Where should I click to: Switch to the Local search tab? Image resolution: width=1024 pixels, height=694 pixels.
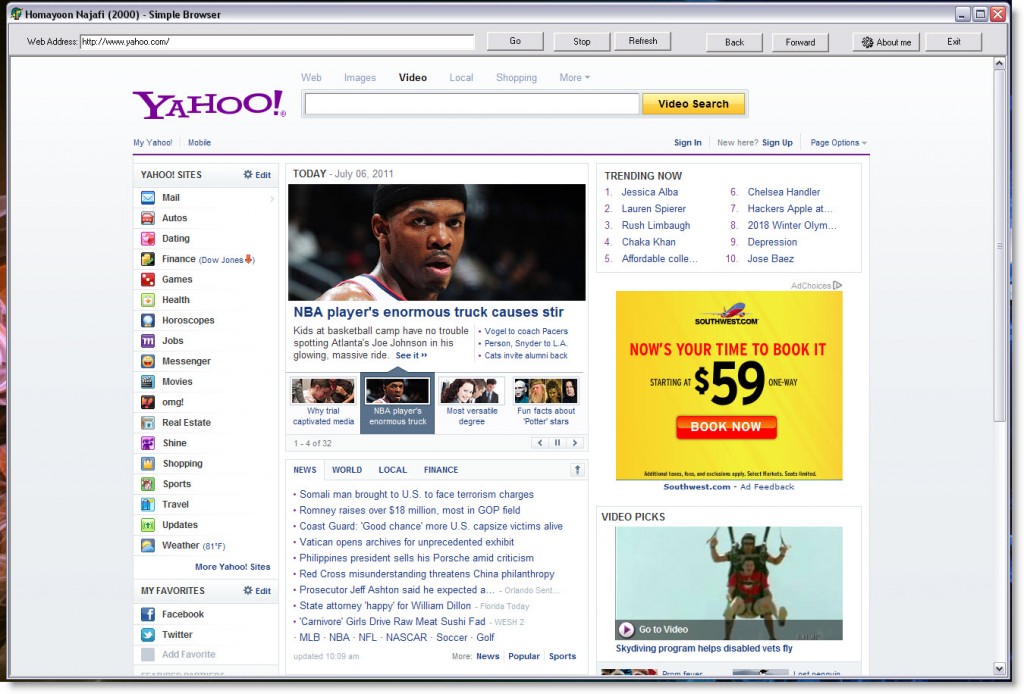click(461, 78)
